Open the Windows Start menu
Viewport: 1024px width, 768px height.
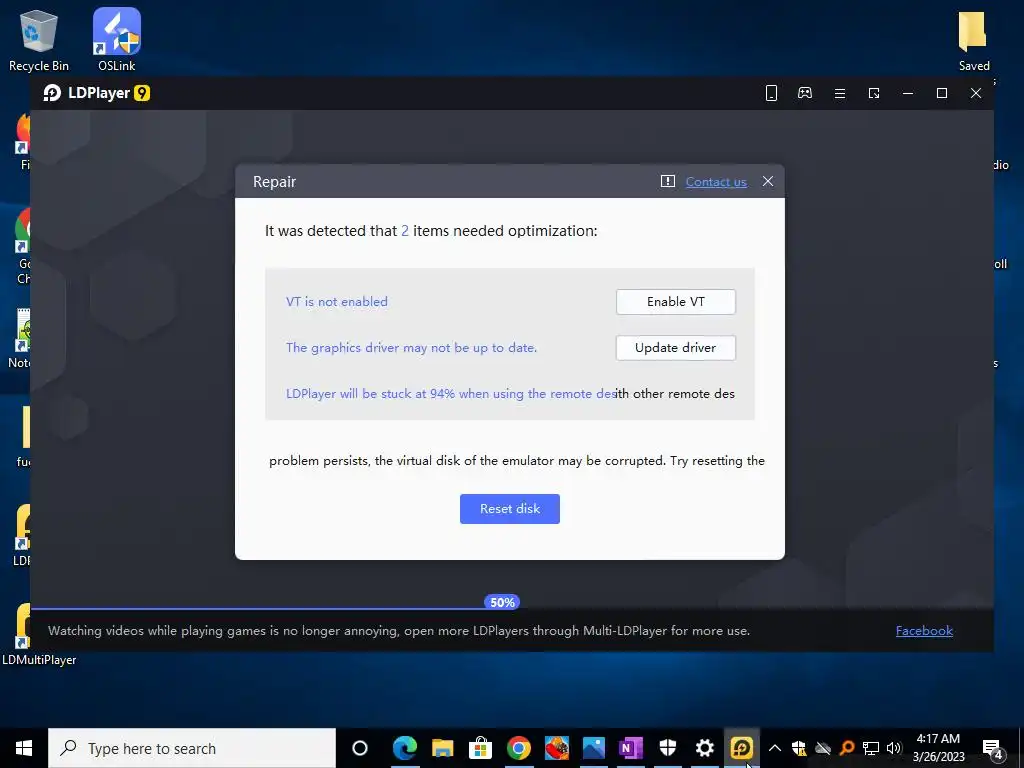click(24, 748)
